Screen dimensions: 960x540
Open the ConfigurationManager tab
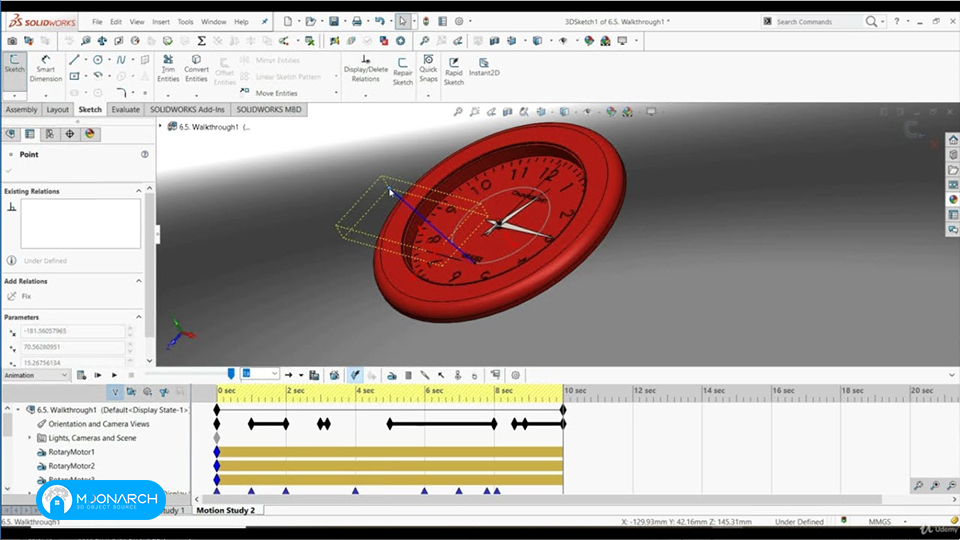tap(50, 134)
